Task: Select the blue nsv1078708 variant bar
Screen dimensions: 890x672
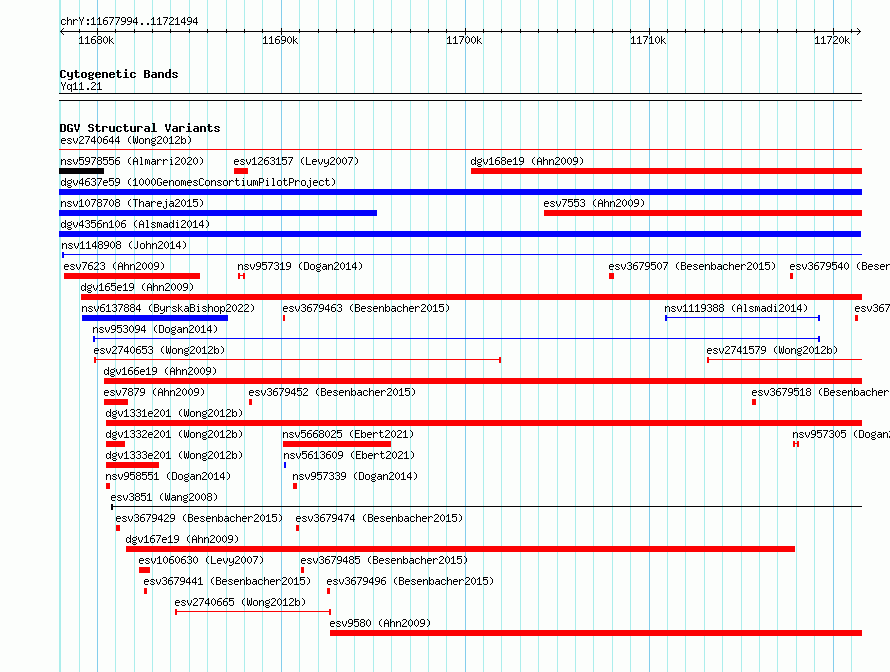Action: point(218,213)
